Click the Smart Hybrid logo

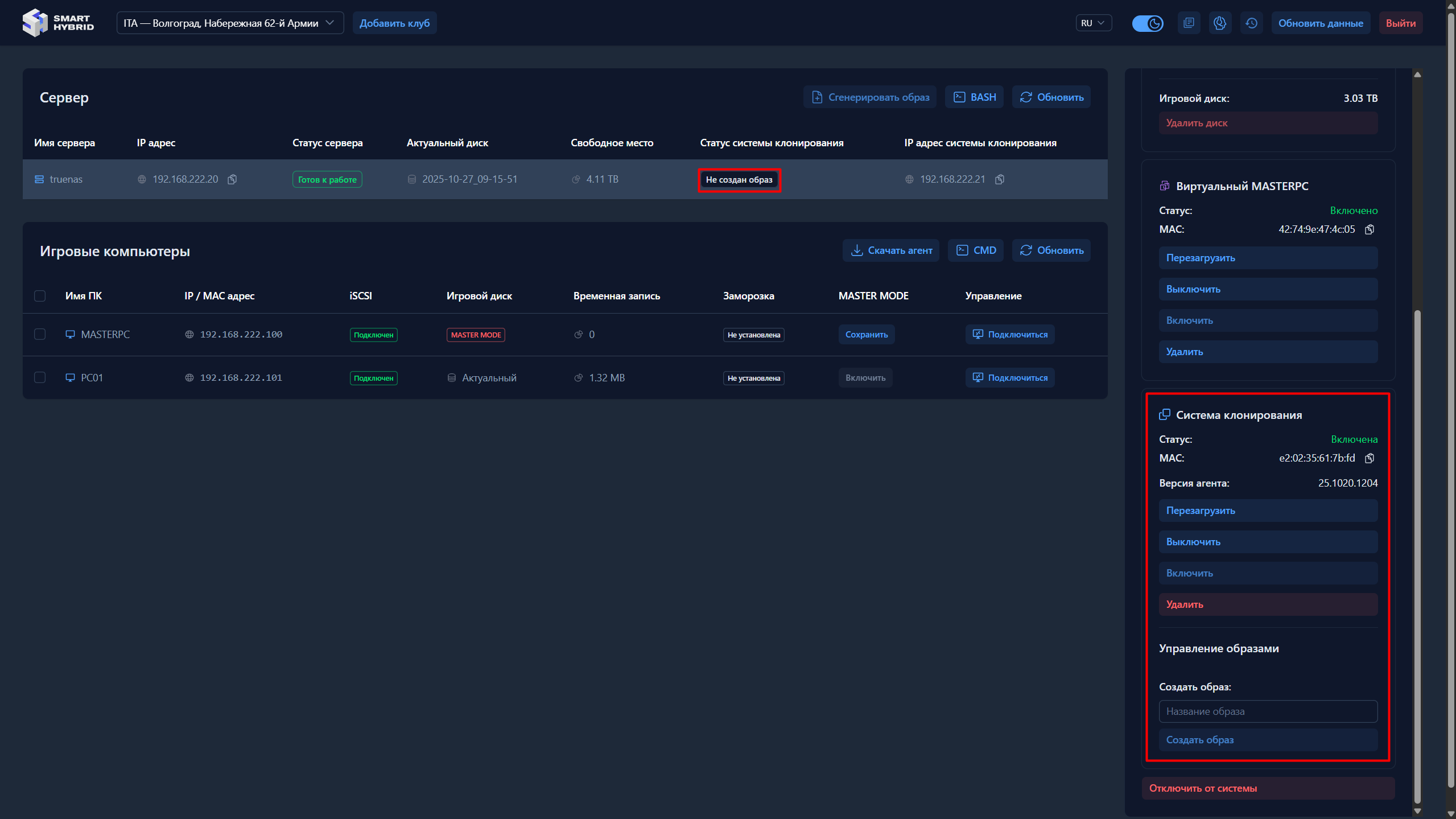(x=58, y=23)
